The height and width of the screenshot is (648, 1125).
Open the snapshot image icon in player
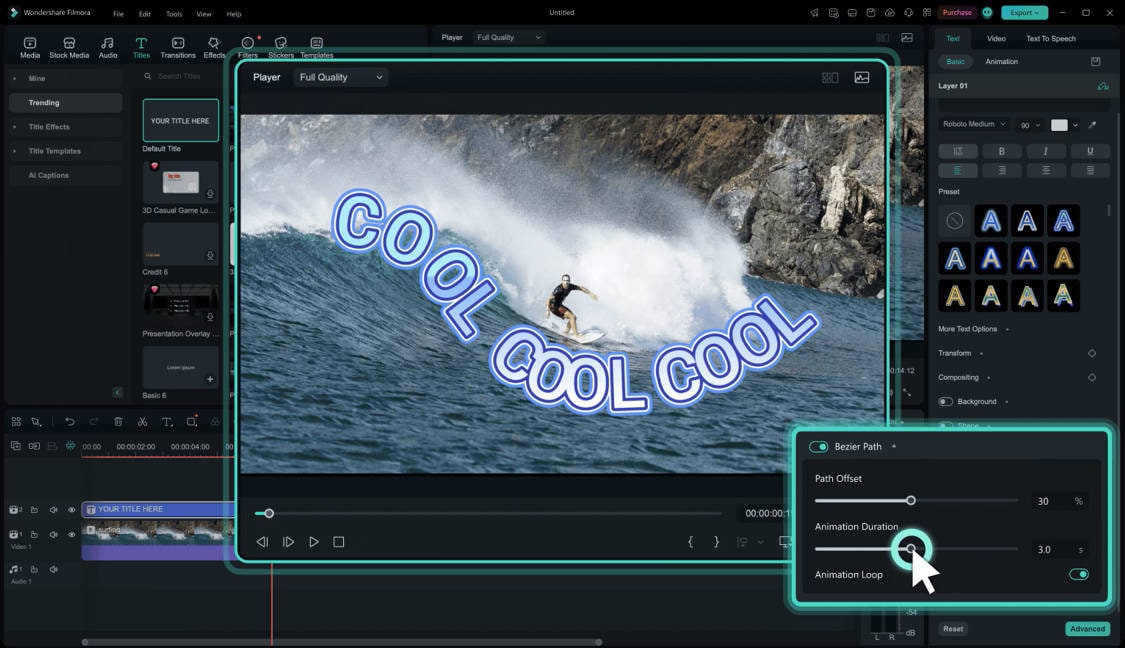pyautogui.click(x=862, y=78)
